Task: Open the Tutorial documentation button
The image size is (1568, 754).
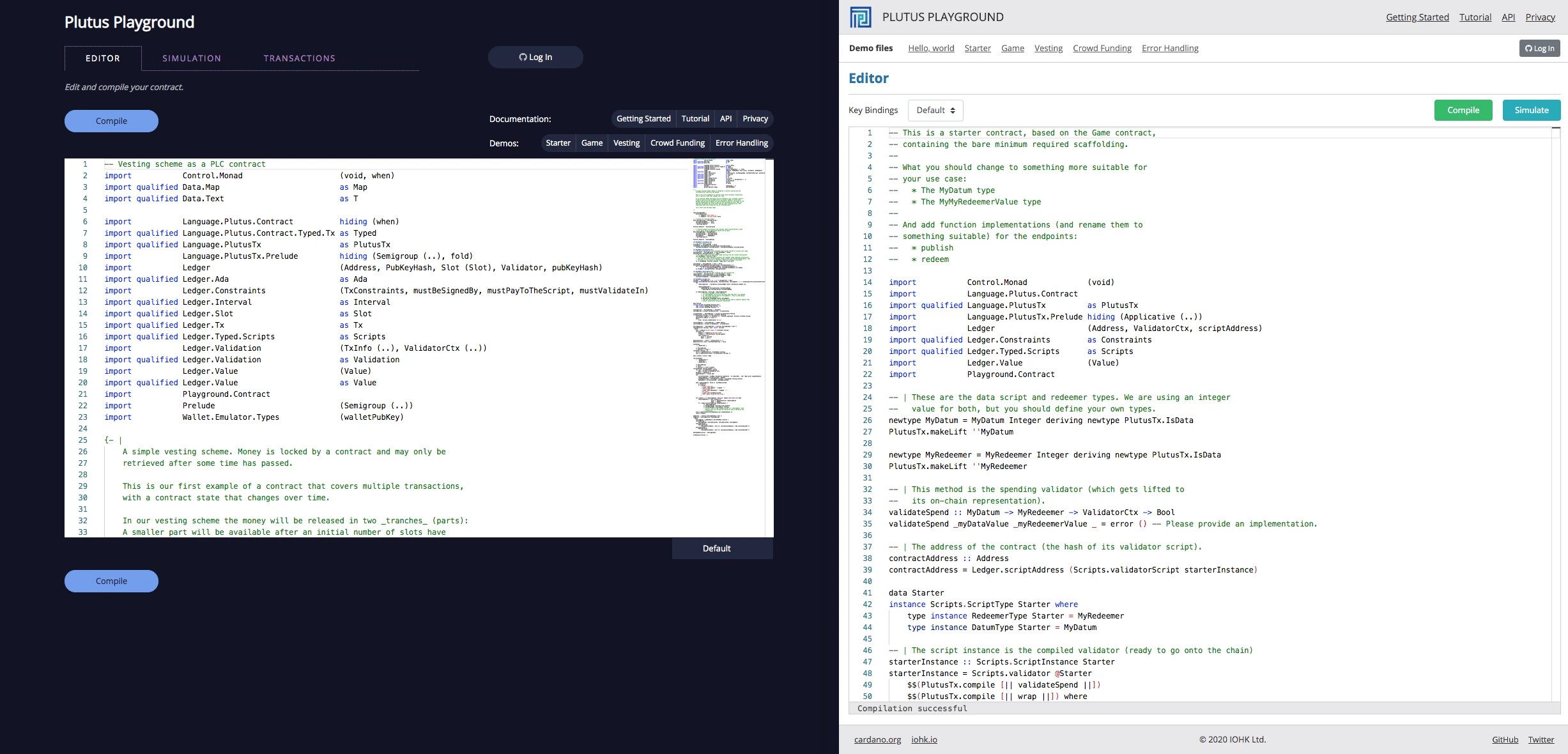Action: pyautogui.click(x=695, y=119)
